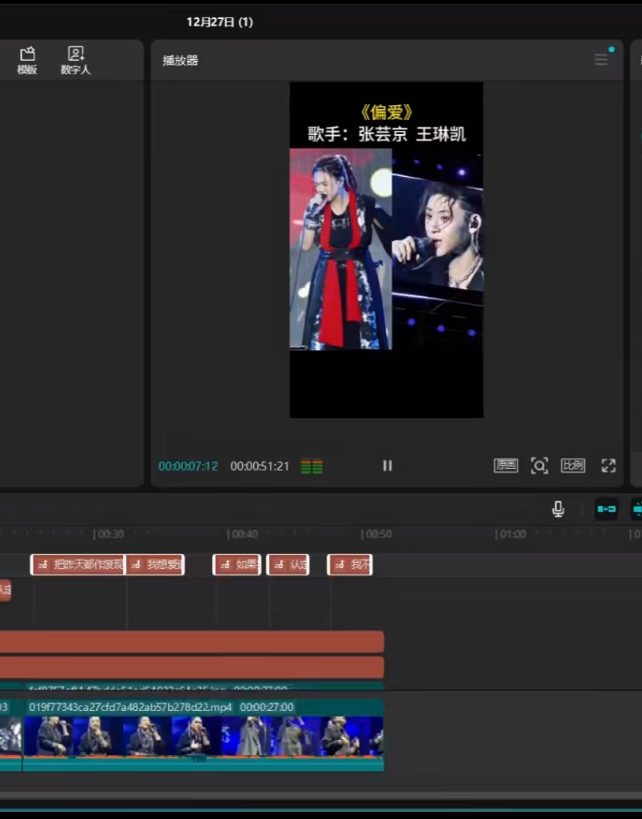Select the 019f77343ca27 mp4 video clip
Image resolution: width=642 pixels, height=819 pixels.
(200, 736)
